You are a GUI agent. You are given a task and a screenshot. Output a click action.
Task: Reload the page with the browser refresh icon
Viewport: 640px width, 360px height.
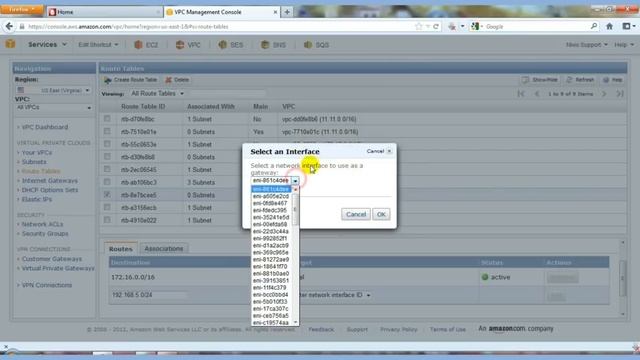tap(436, 27)
